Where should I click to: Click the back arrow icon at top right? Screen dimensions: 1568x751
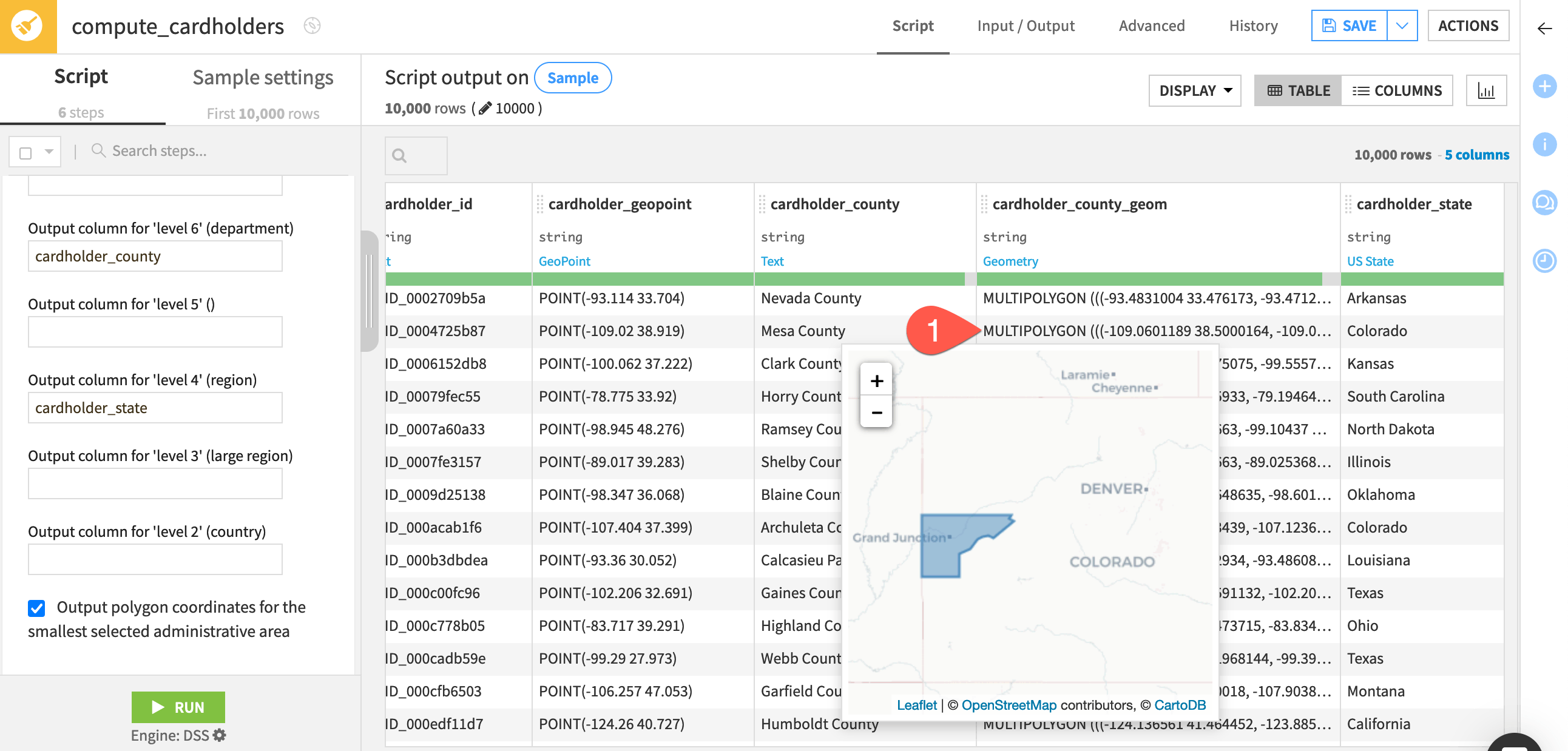coord(1545,28)
